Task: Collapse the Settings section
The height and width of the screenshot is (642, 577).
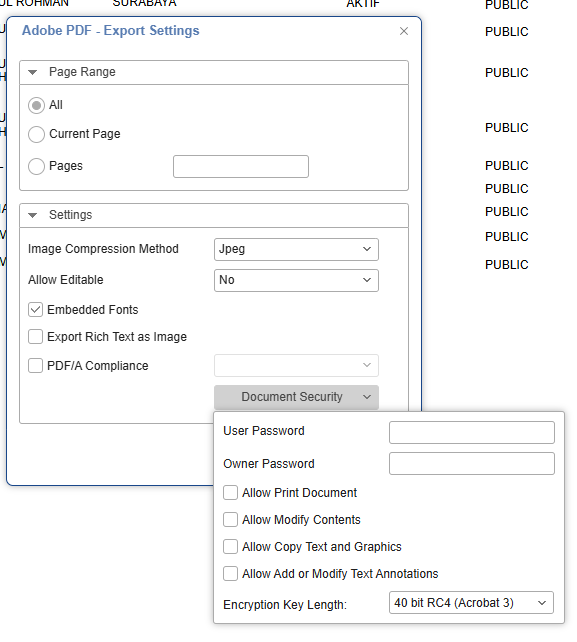Action: coord(33,215)
